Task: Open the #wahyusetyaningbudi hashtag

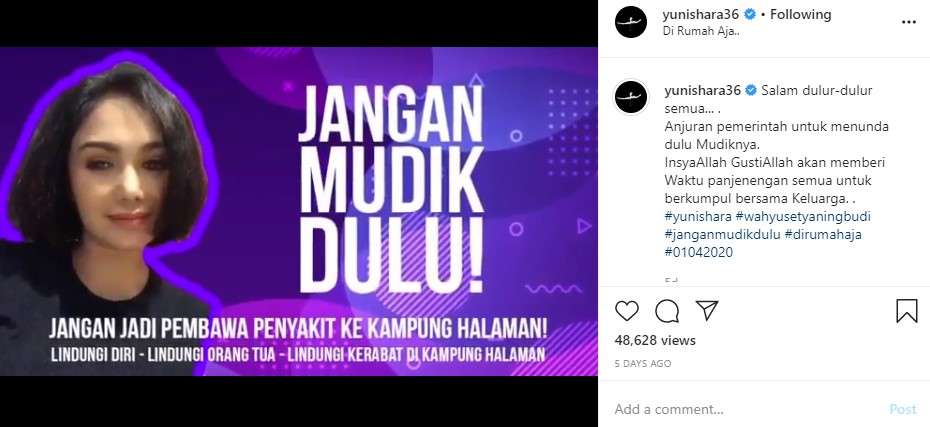Action: (x=803, y=216)
